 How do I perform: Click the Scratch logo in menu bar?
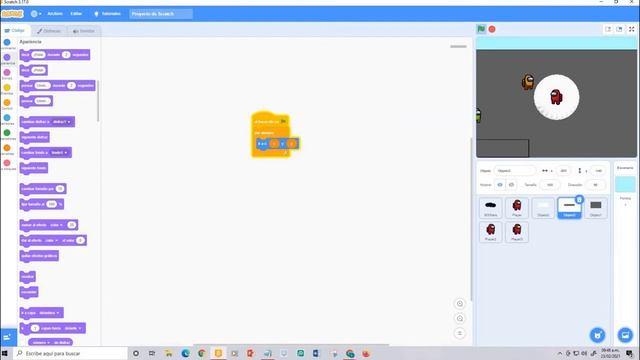click(12, 13)
